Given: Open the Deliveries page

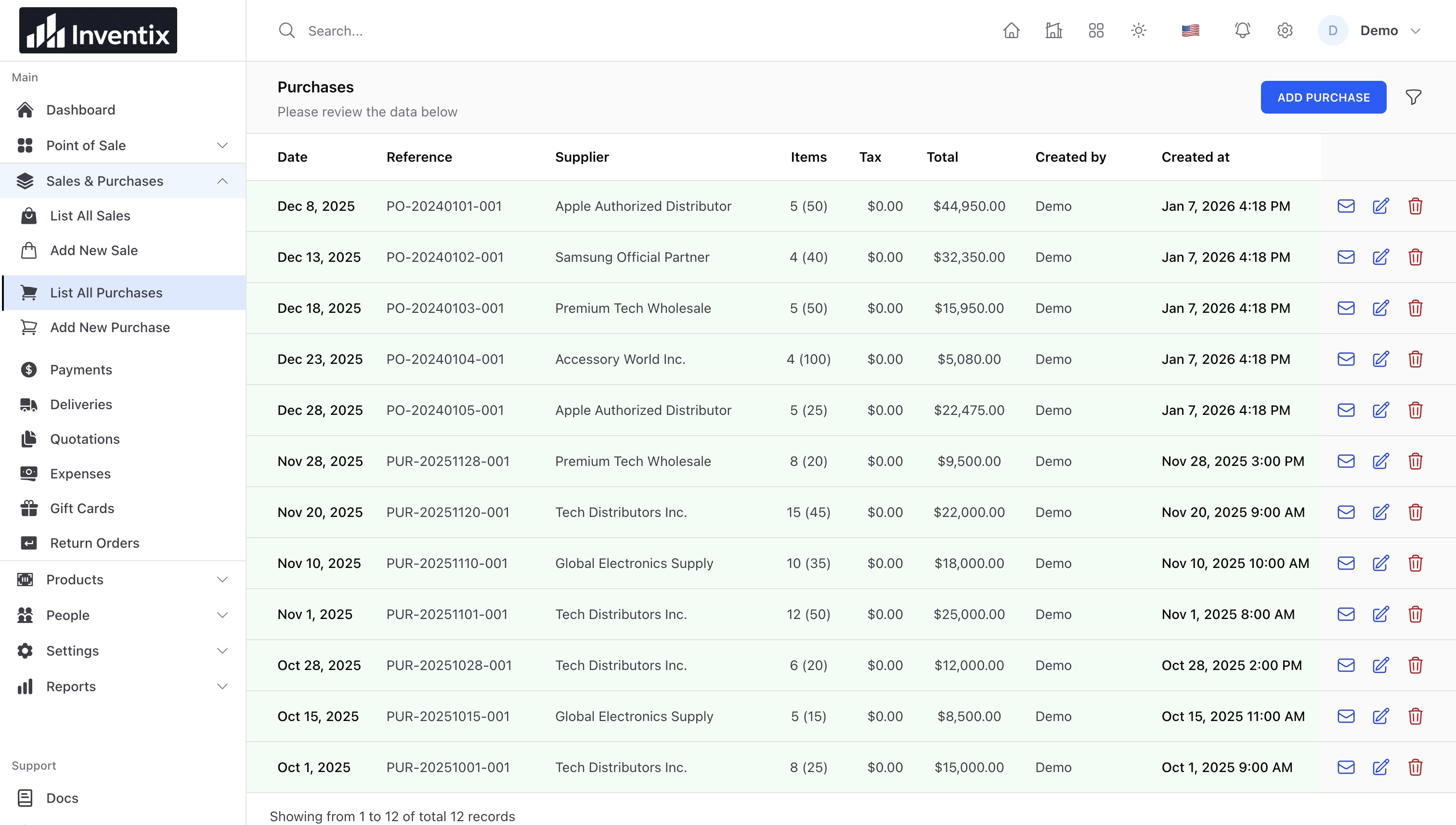Looking at the screenshot, I should pos(122,405).
